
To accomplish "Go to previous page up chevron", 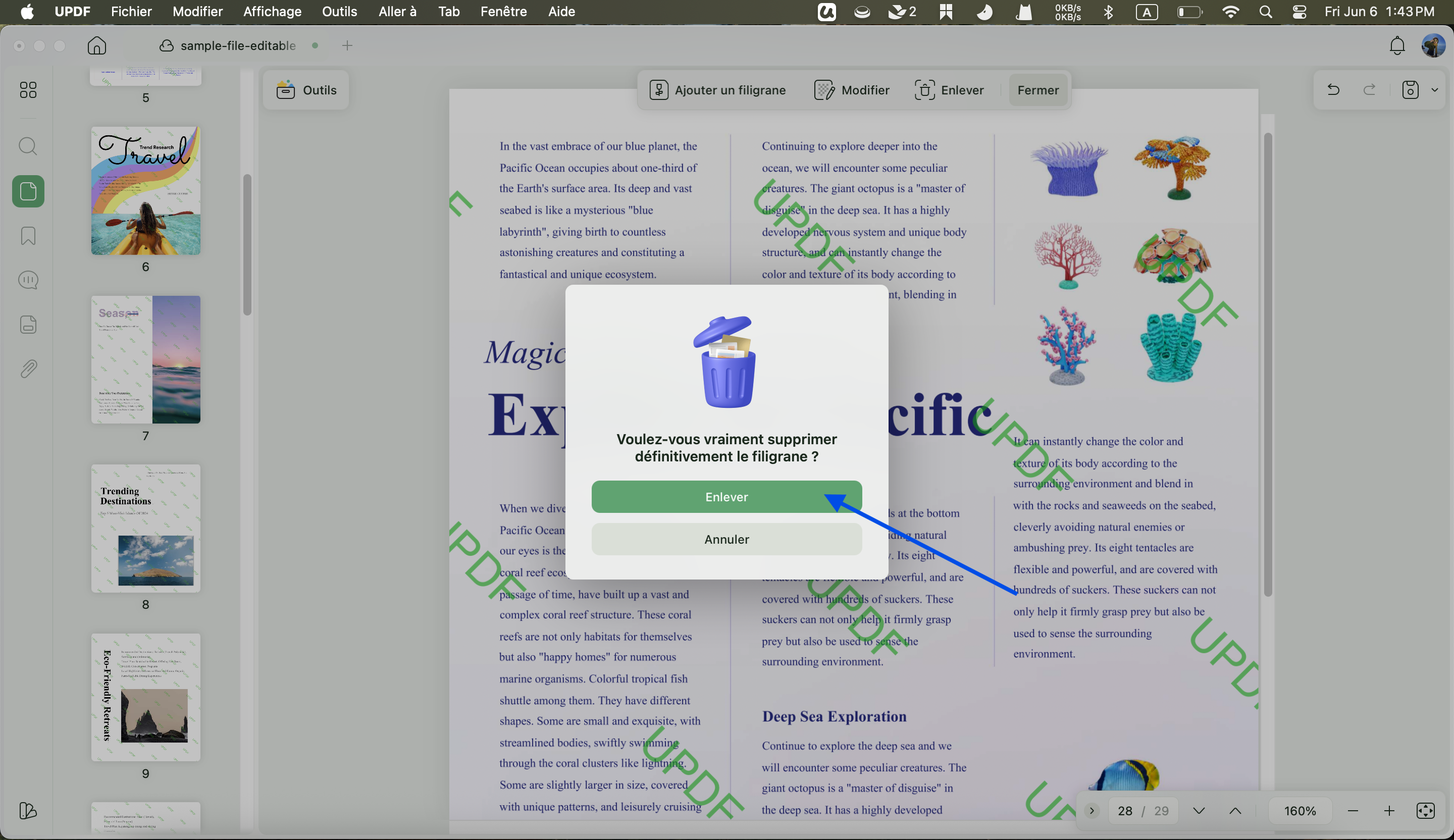I will pos(1235,811).
